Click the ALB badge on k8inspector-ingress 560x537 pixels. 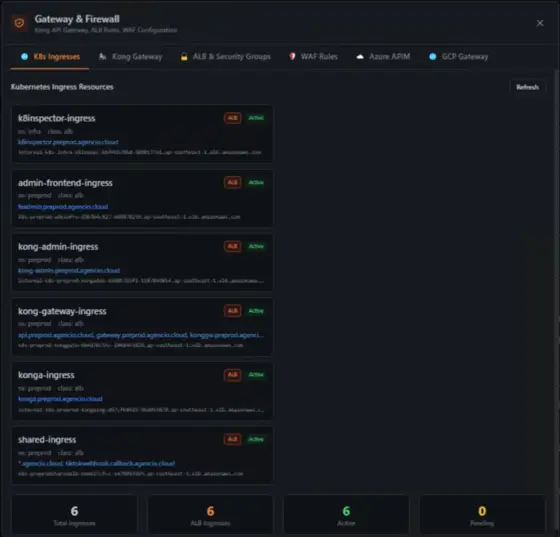point(232,118)
